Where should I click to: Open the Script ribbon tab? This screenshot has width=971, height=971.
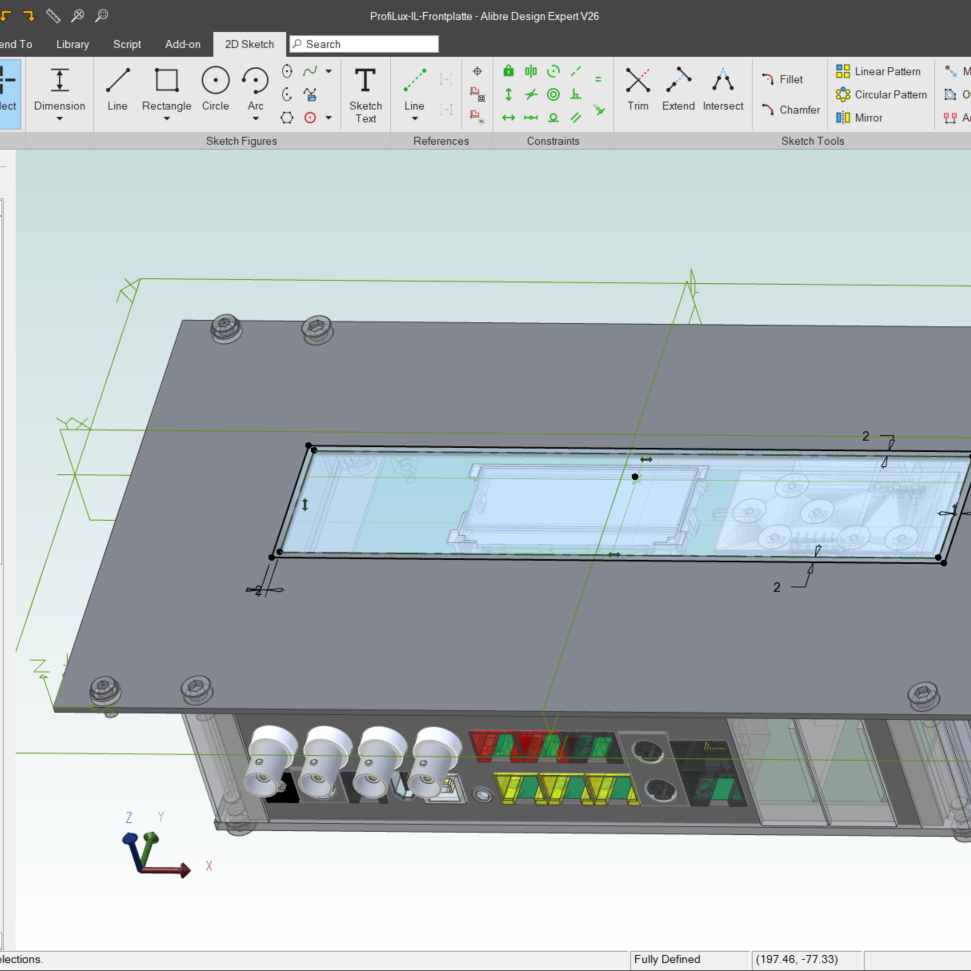click(x=127, y=44)
